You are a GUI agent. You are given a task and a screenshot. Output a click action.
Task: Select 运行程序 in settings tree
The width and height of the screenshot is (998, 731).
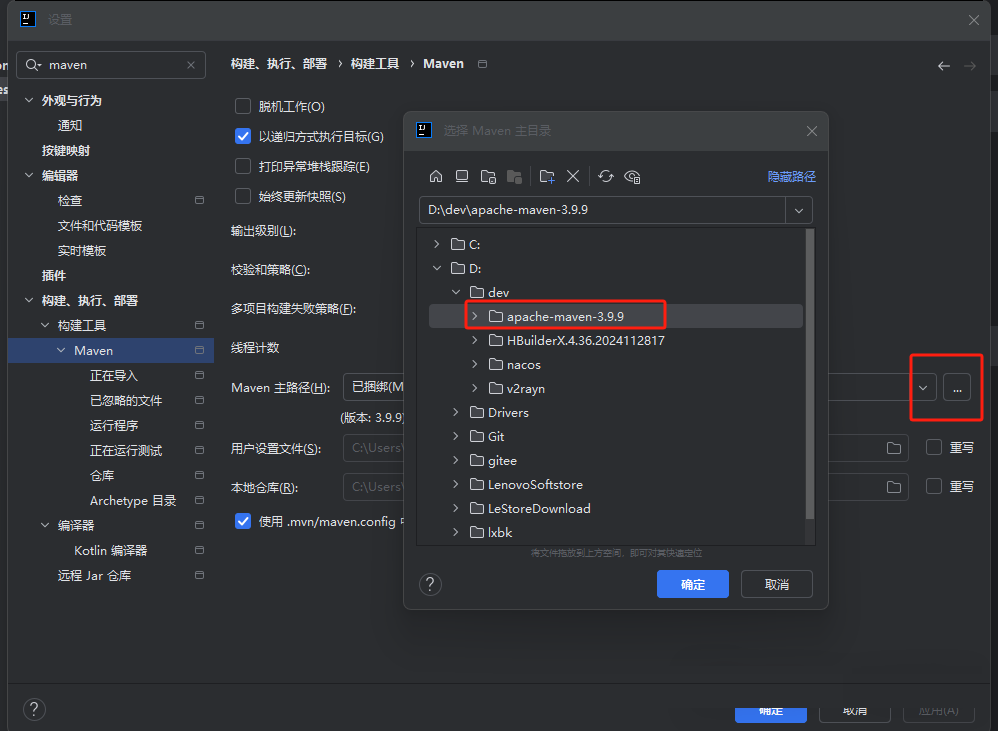point(113,425)
